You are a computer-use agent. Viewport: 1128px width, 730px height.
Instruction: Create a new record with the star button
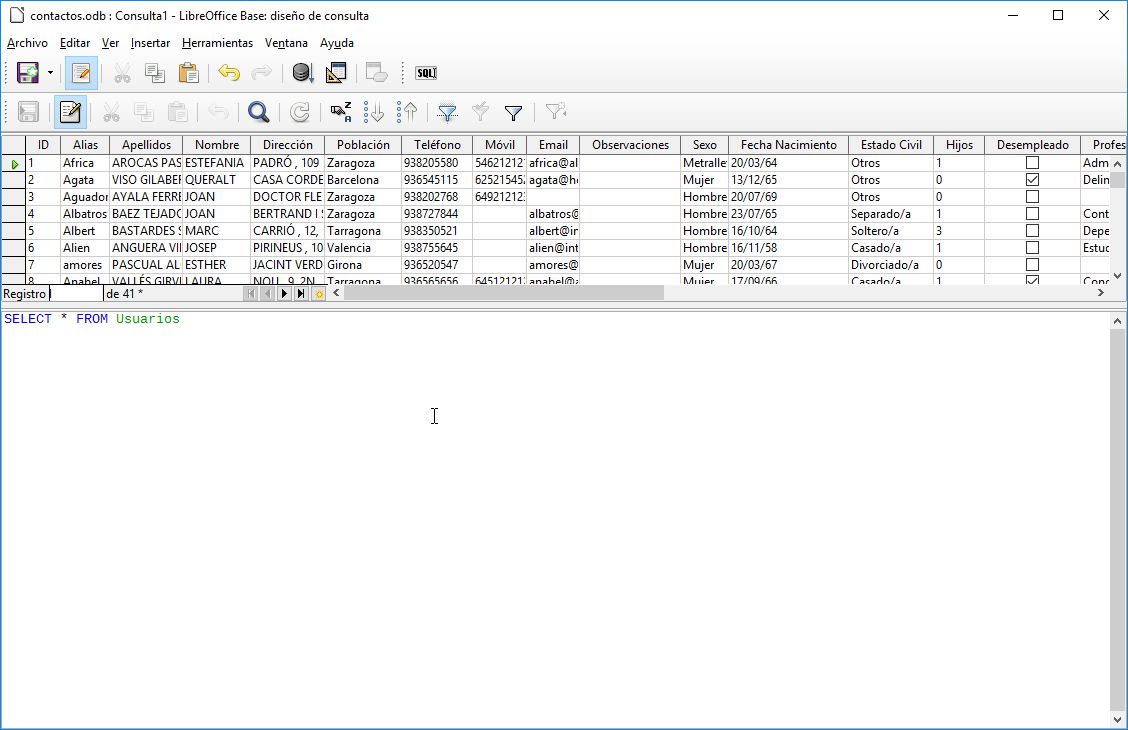click(x=319, y=293)
